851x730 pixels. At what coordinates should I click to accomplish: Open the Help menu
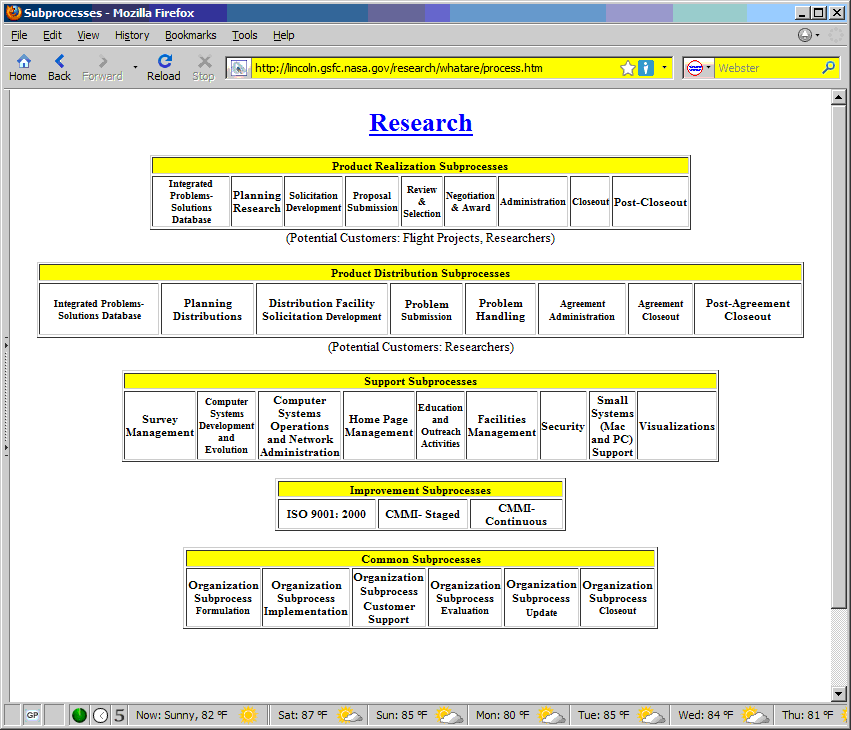[283, 35]
